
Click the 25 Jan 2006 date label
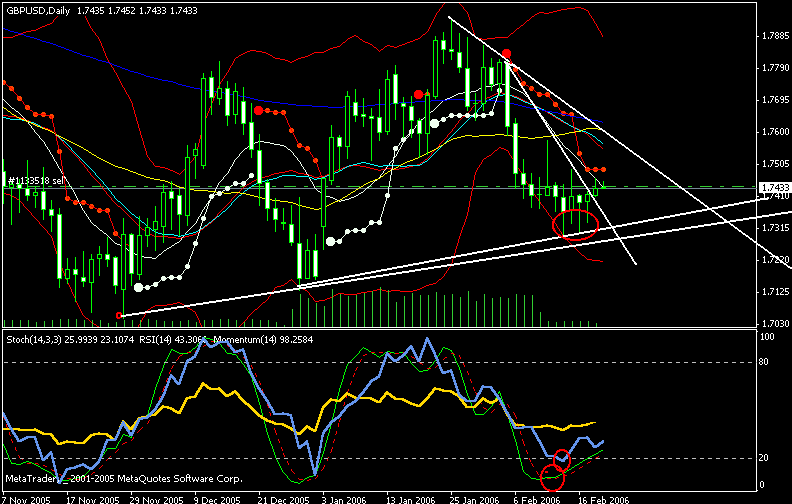[475, 500]
